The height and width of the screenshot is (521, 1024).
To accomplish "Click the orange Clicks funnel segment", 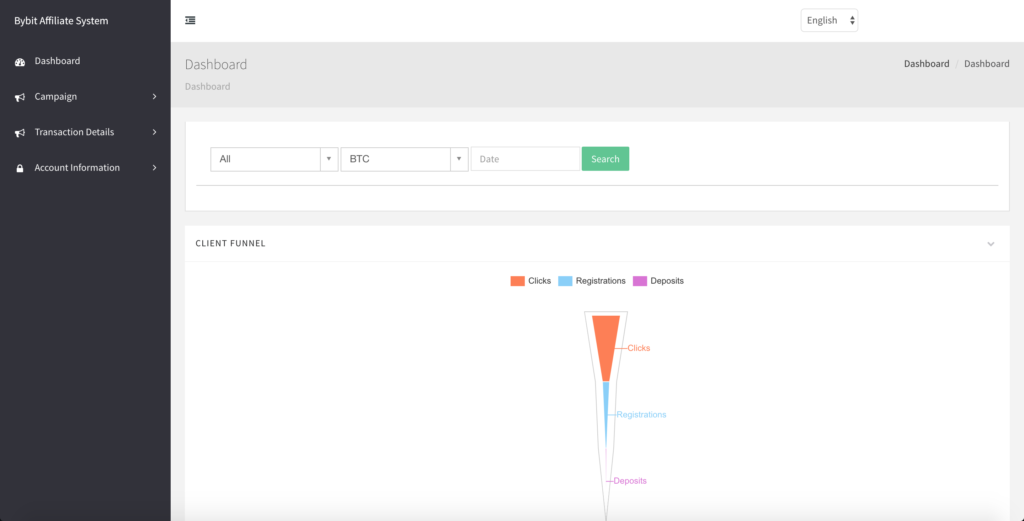I will tap(606, 346).
